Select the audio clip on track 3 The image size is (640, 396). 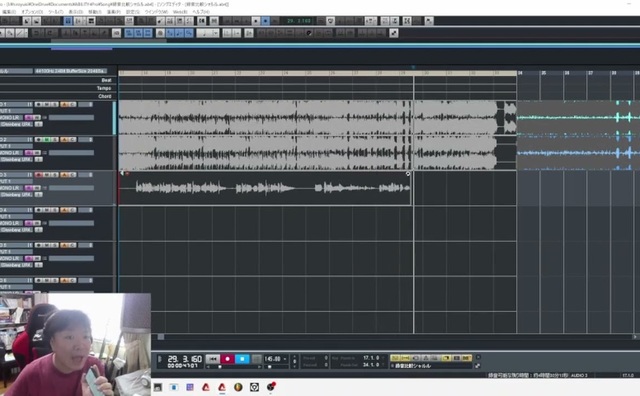pyautogui.click(x=265, y=188)
